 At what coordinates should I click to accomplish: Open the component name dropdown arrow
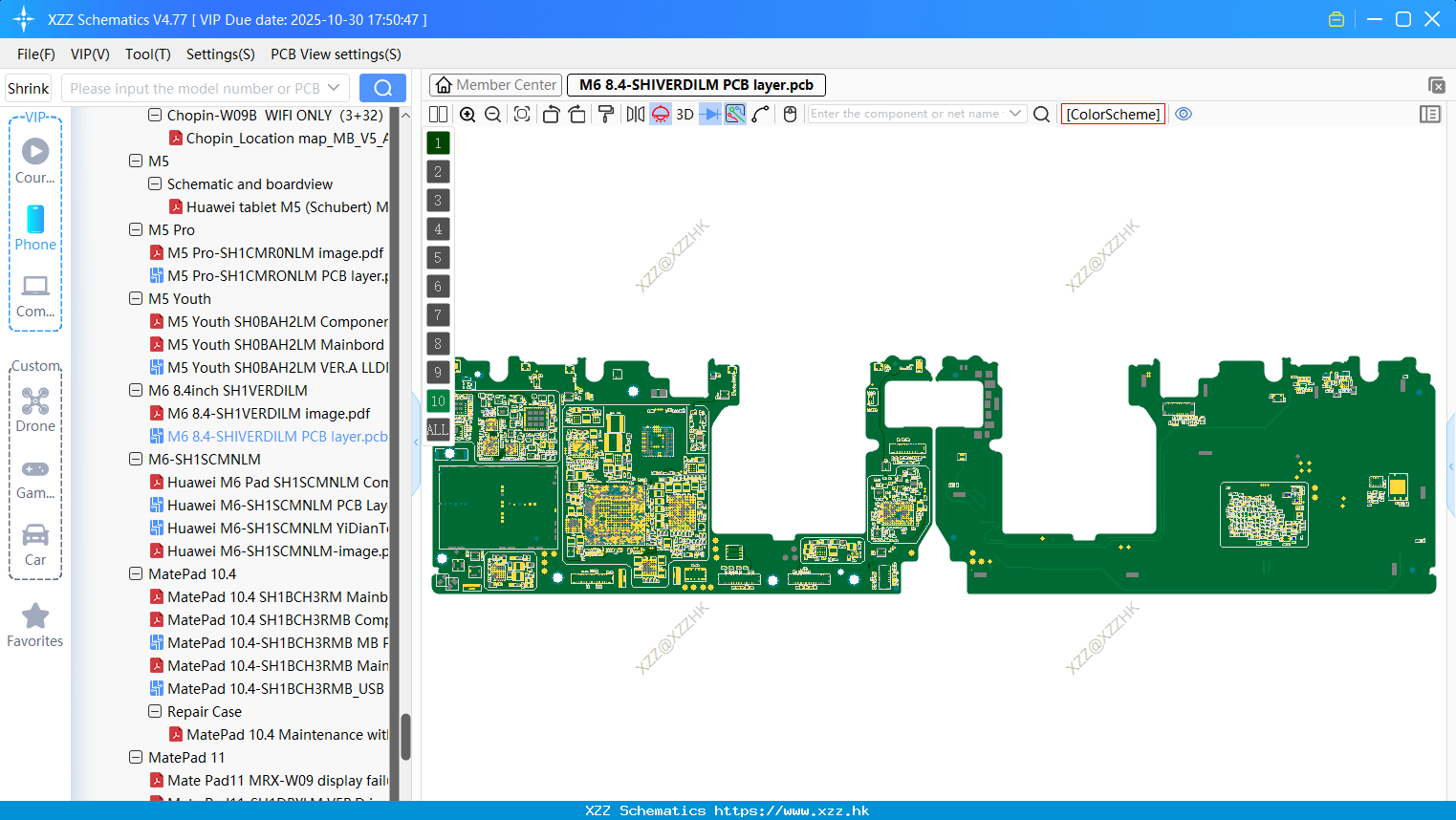1015,114
